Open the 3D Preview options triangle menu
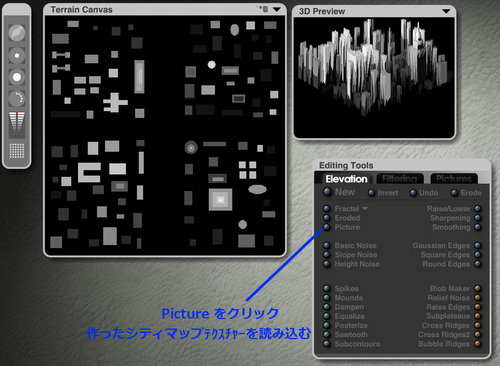This screenshot has width=500, height=366. (446, 11)
